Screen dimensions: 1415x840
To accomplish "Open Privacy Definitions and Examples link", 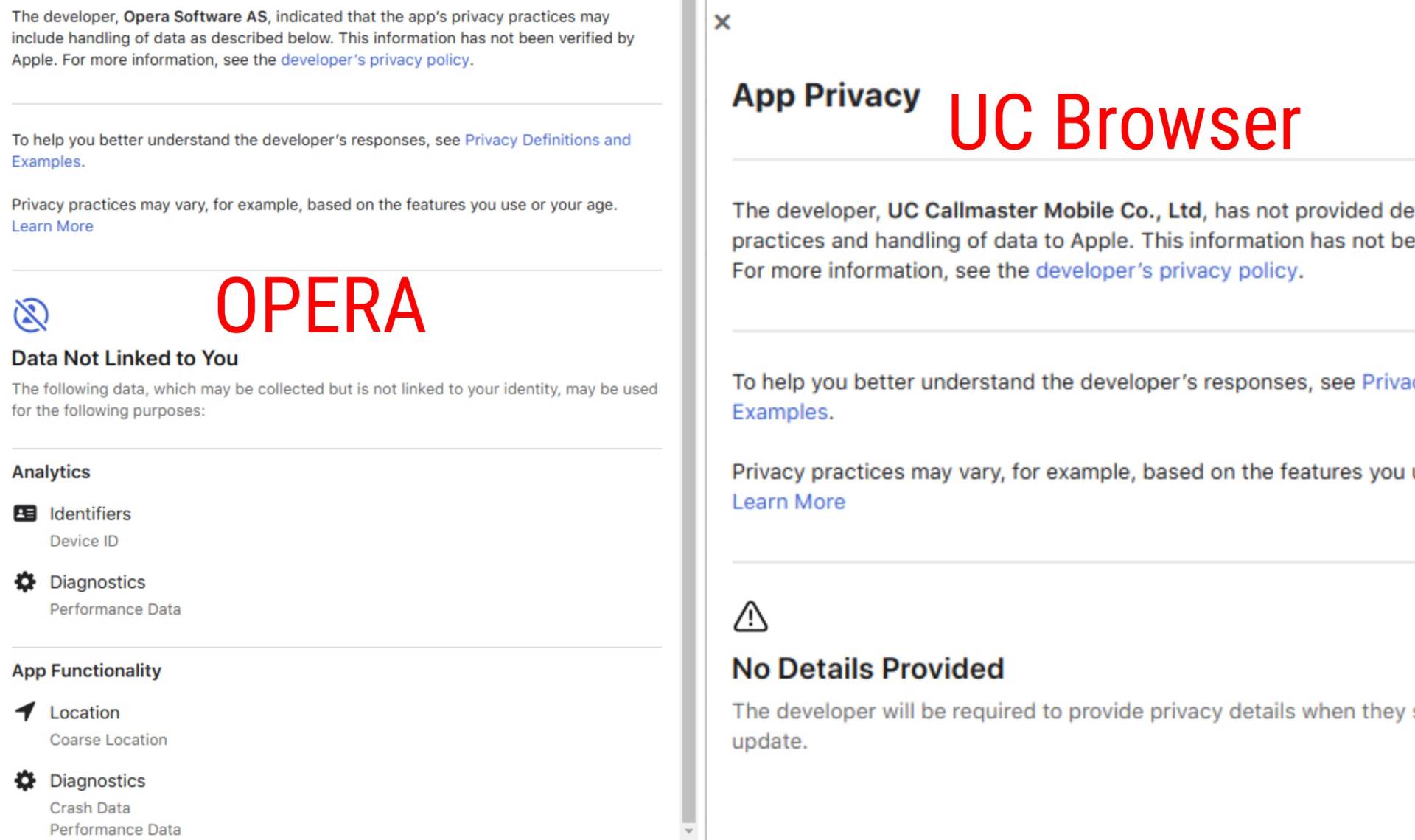I will [547, 140].
